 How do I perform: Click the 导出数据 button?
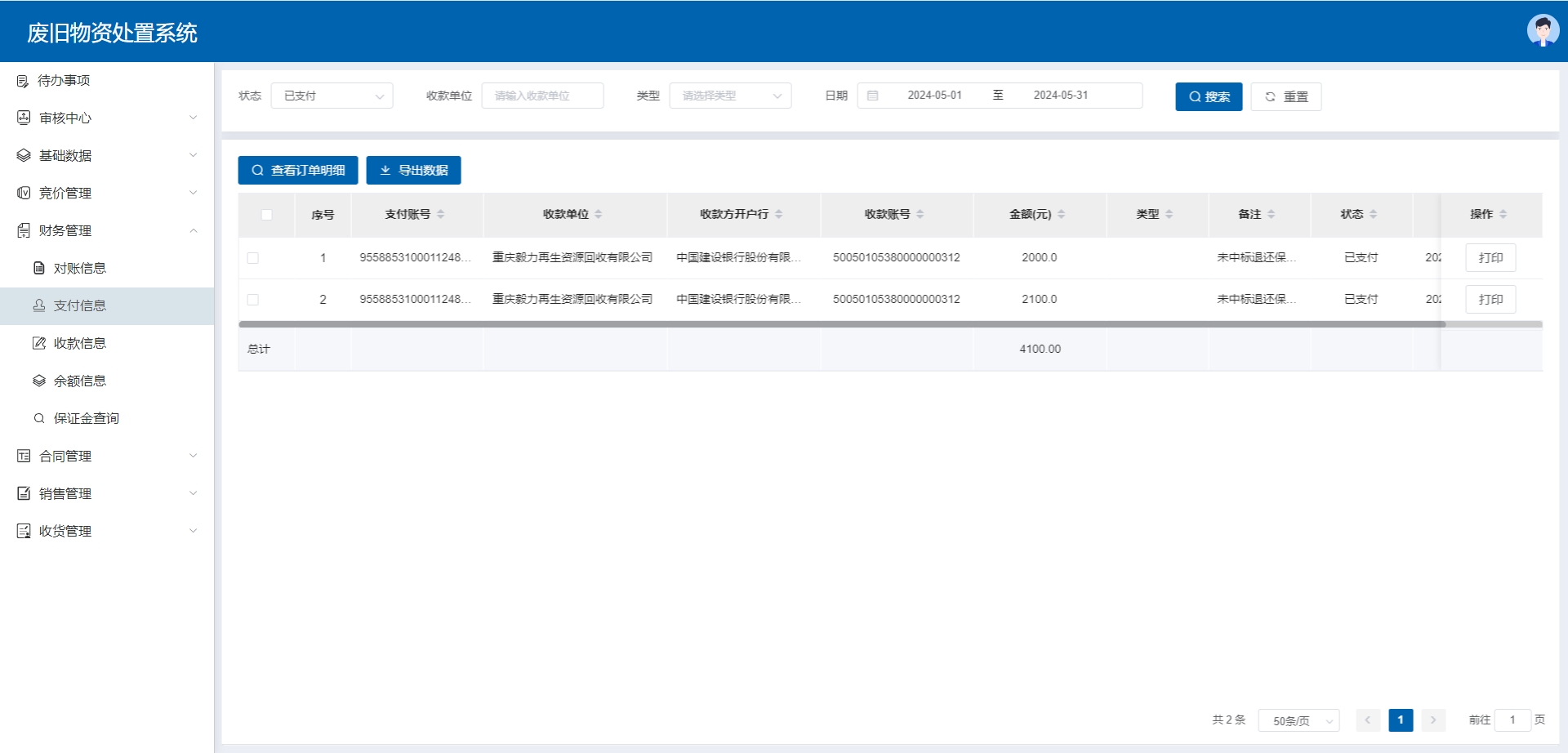tap(413, 170)
